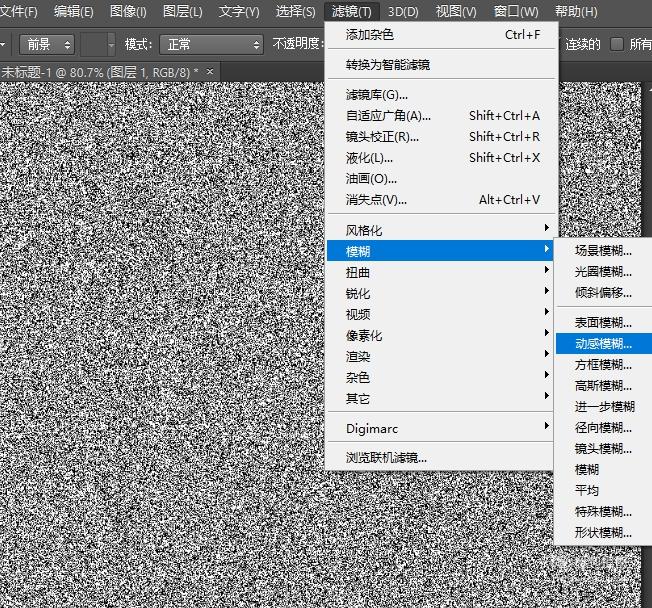Image resolution: width=652 pixels, height=608 pixels.
Task: Apply last filter 添加杂色
Action: coord(442,35)
